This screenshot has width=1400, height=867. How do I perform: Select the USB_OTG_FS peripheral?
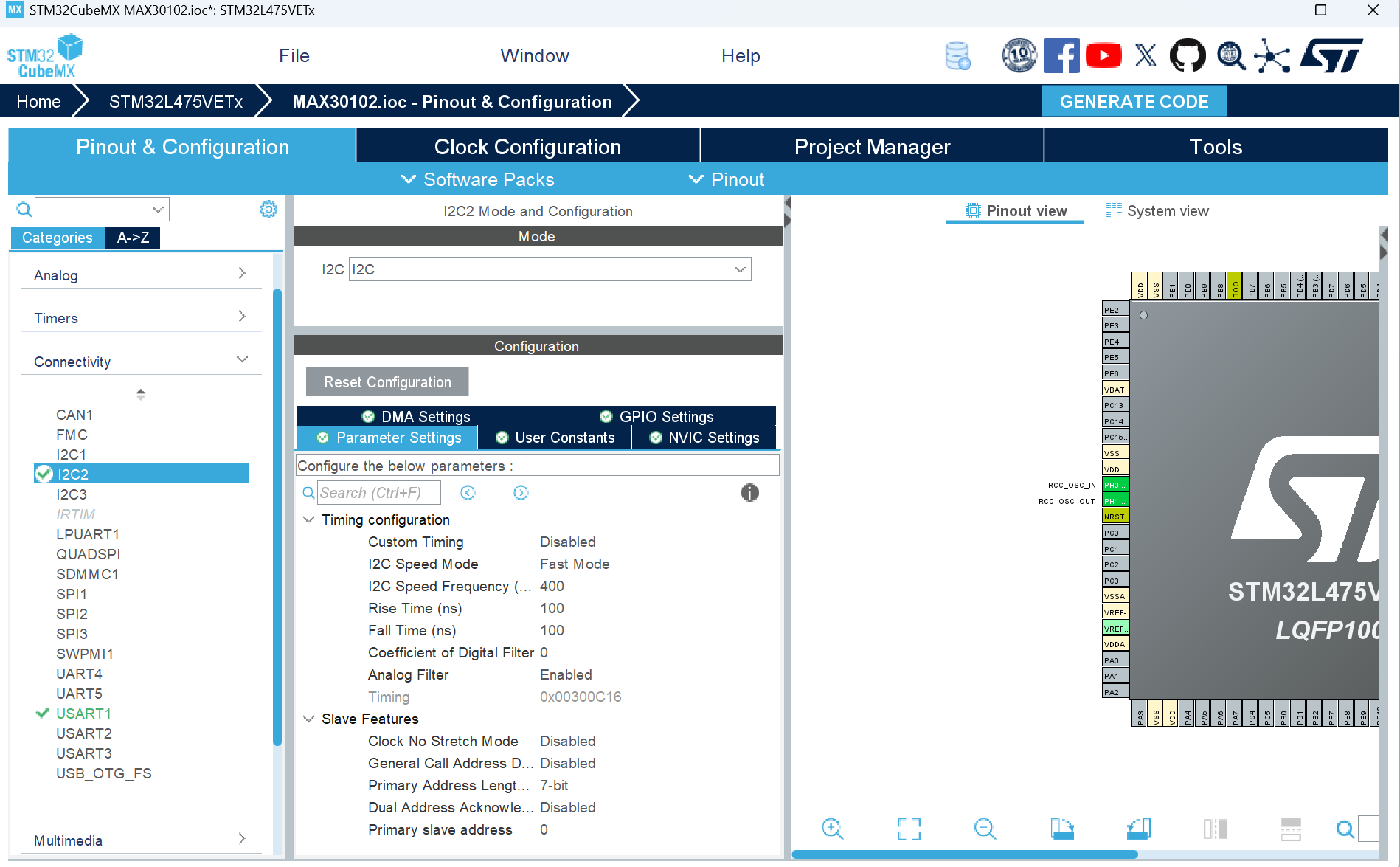tap(104, 773)
